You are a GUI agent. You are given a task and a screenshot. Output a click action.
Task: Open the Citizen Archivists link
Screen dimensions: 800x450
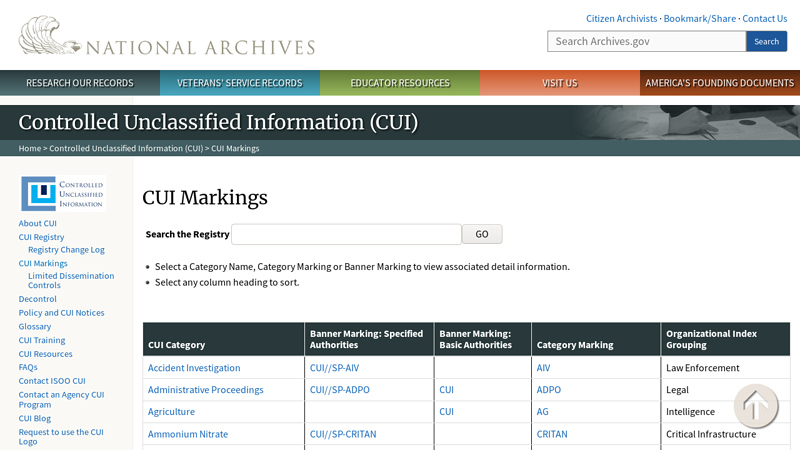[x=621, y=18]
